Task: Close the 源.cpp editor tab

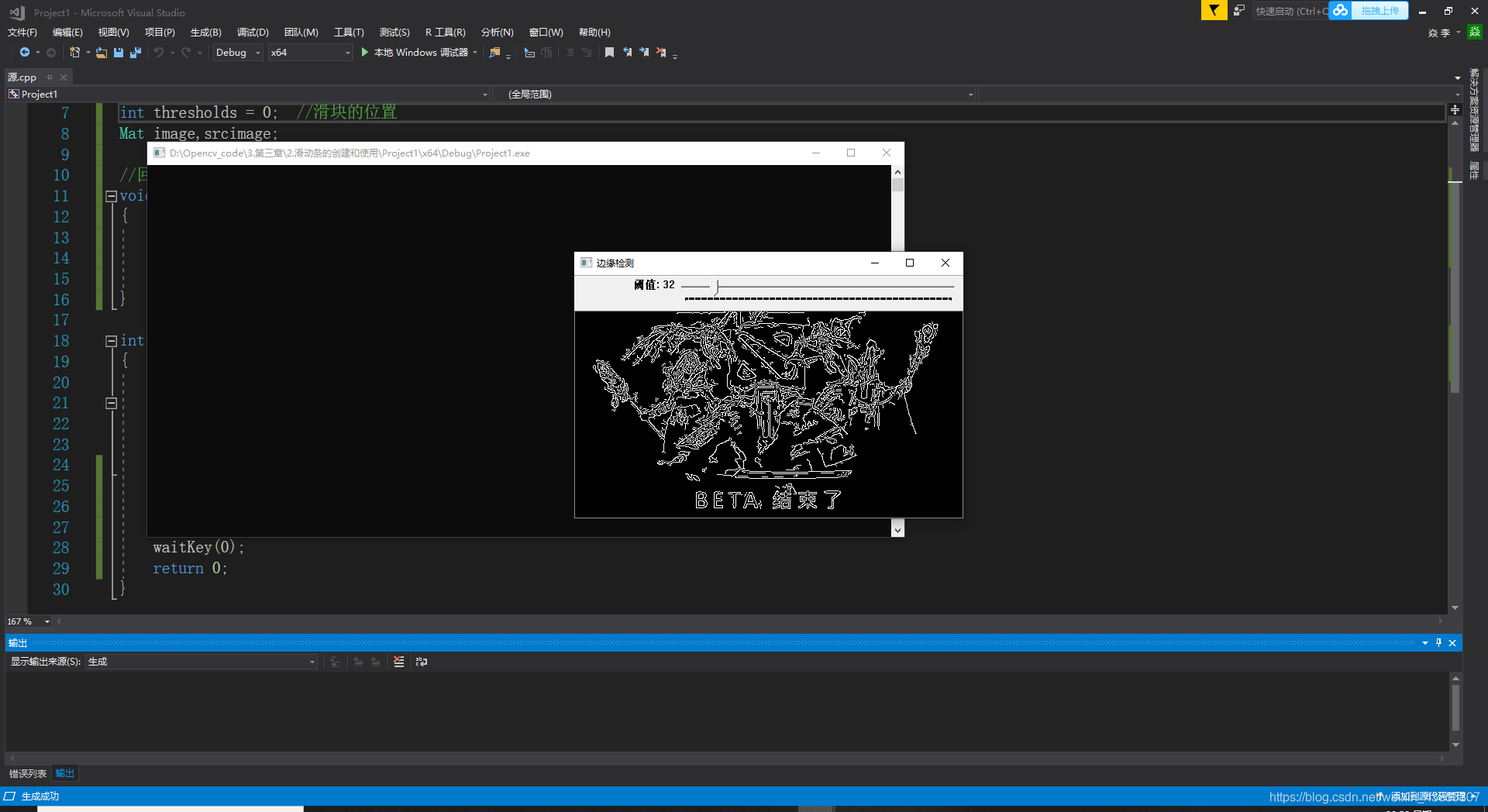Action: (x=64, y=77)
